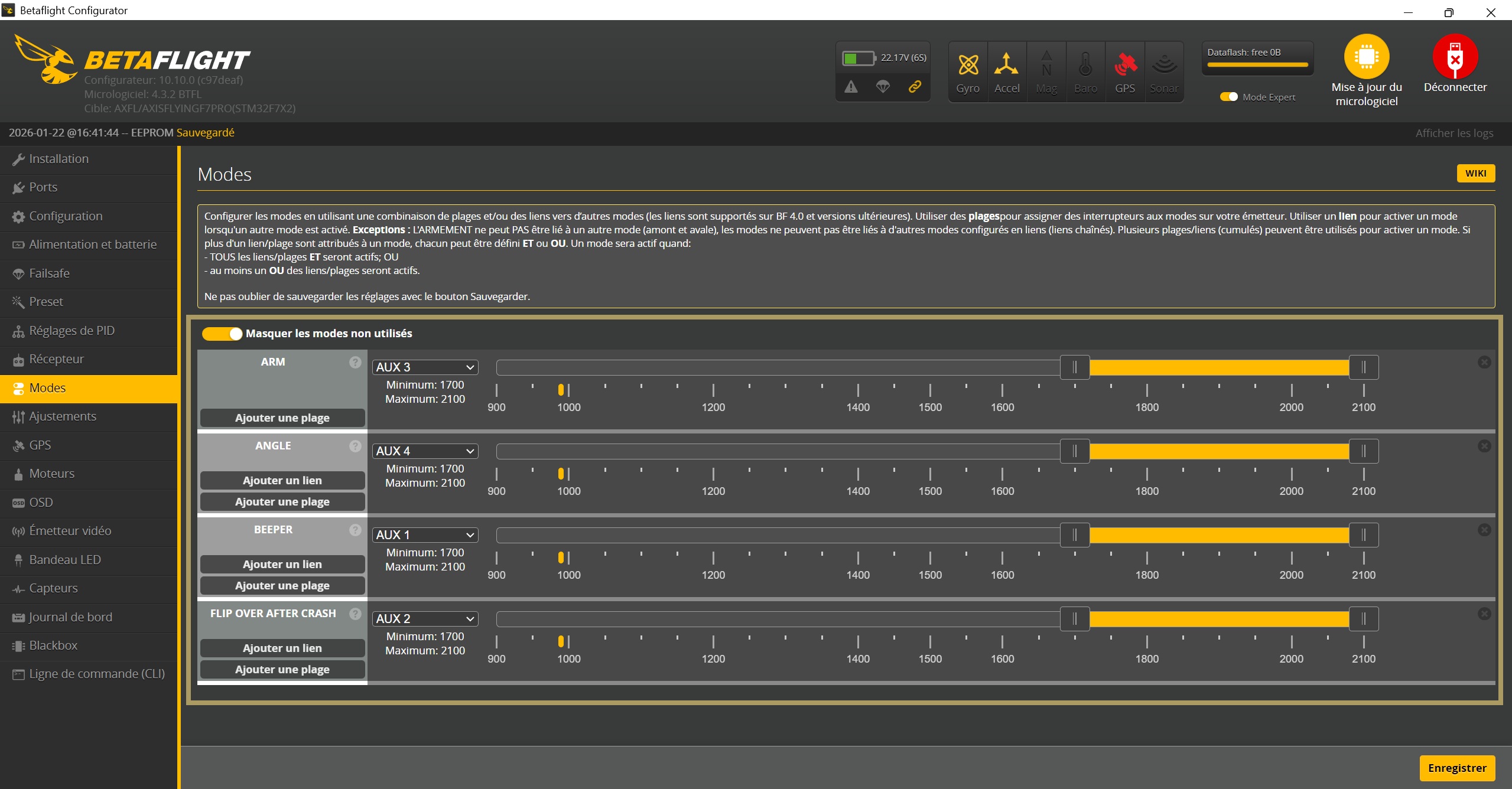
Task: Click the firmware update chip icon
Action: [x=1366, y=57]
